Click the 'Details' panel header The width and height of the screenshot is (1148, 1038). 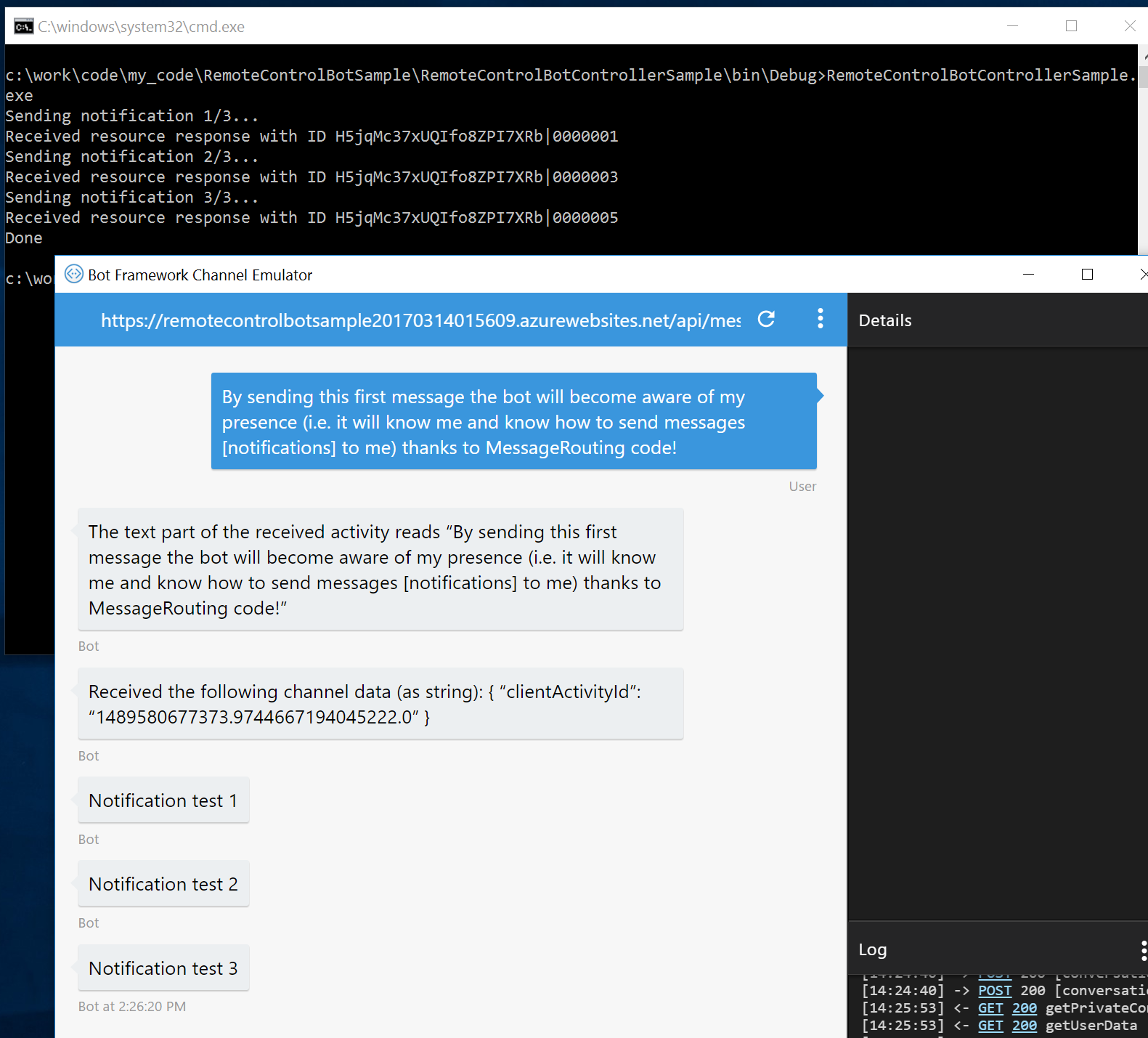[x=885, y=320]
